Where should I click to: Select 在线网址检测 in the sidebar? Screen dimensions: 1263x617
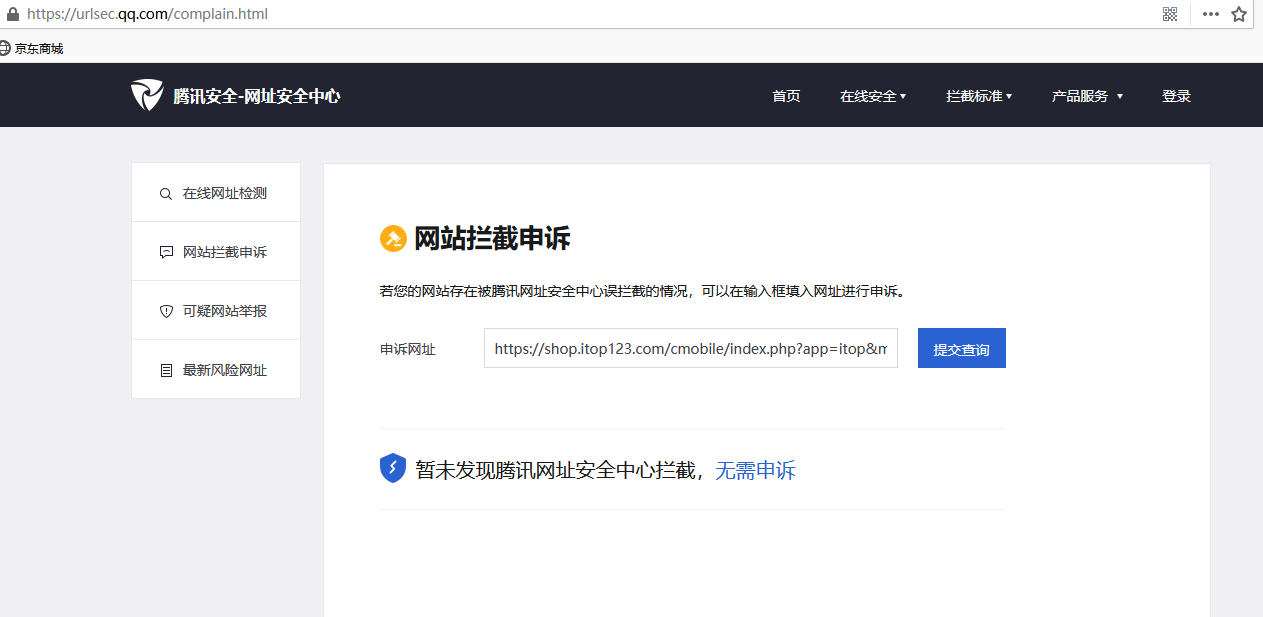tap(216, 193)
